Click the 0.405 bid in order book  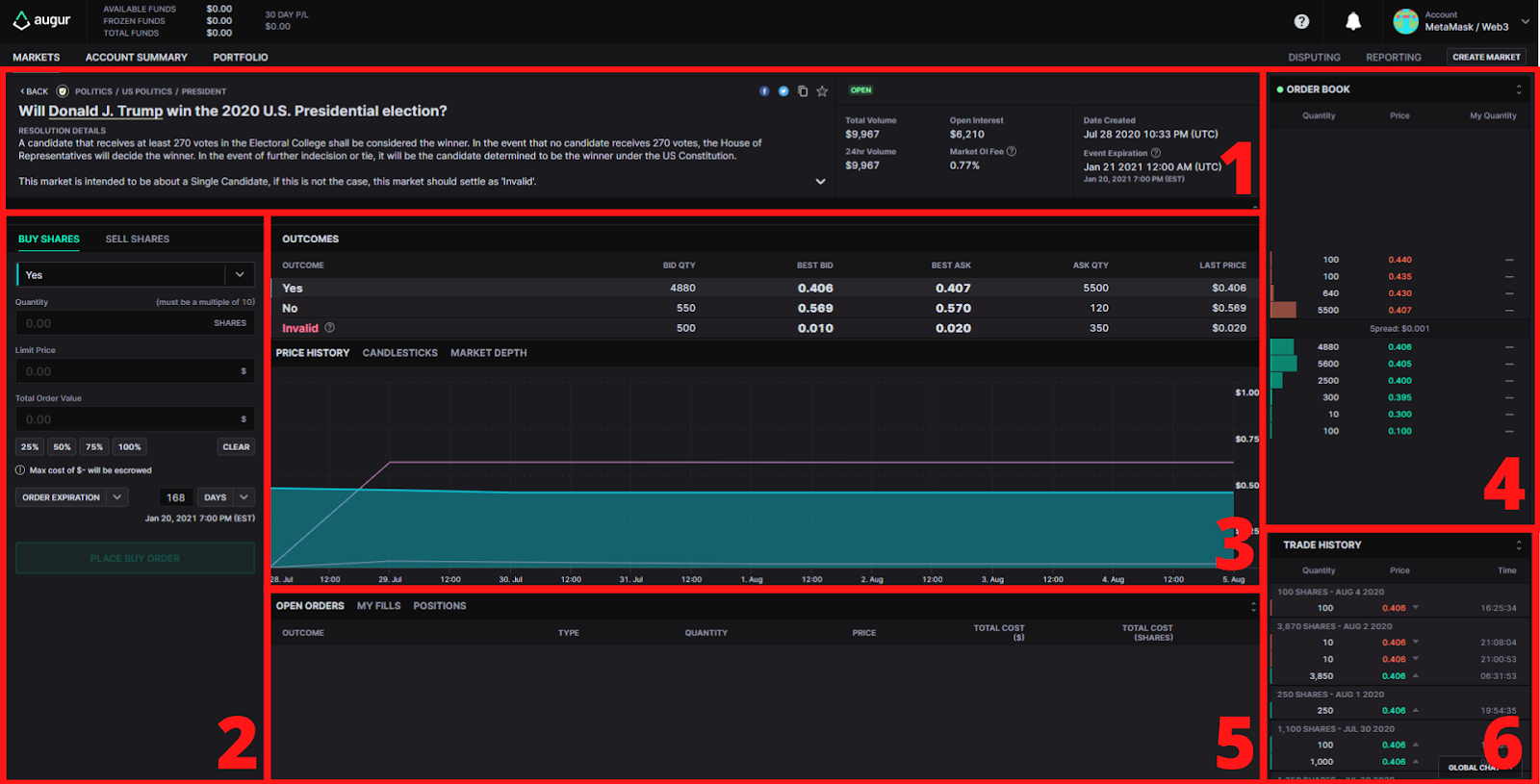1399,364
